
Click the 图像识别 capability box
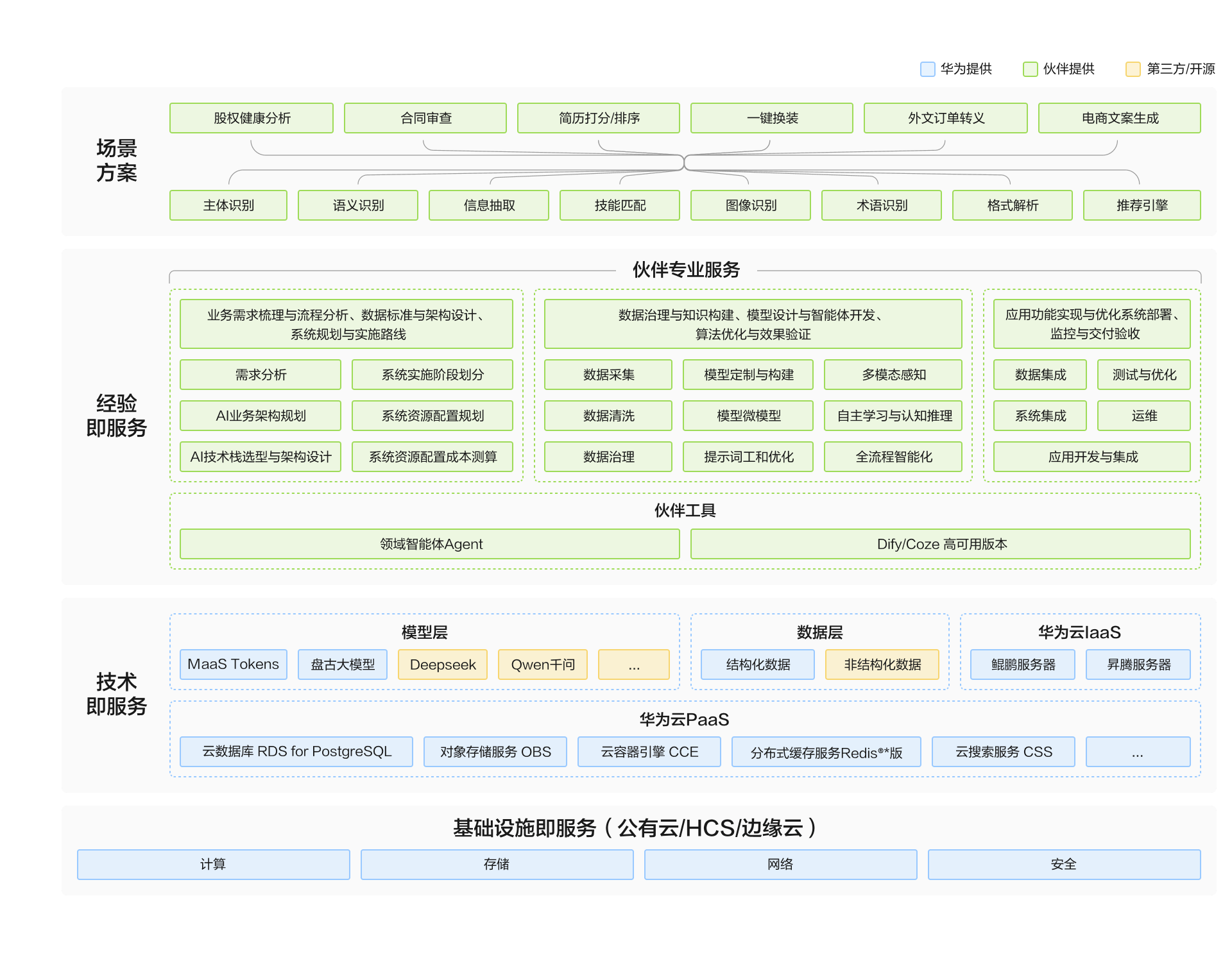(x=751, y=205)
